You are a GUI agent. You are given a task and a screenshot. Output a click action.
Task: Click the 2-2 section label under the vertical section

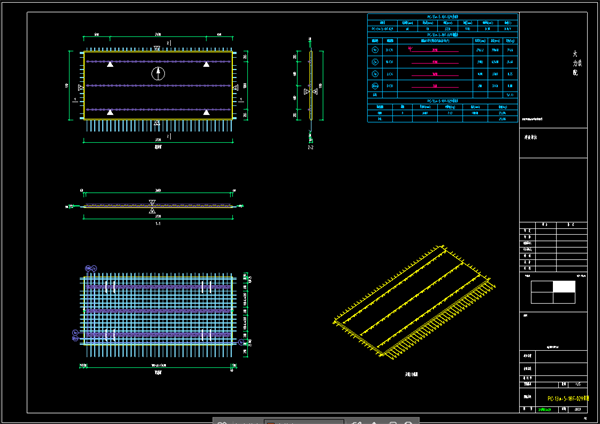(x=310, y=147)
